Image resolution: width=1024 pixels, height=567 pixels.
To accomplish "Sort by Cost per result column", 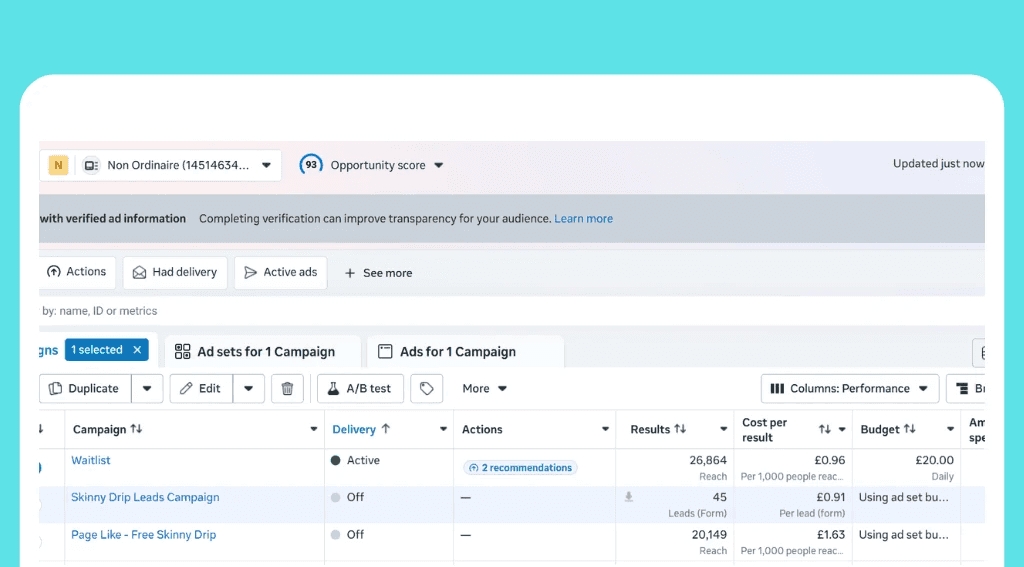I will tap(825, 429).
